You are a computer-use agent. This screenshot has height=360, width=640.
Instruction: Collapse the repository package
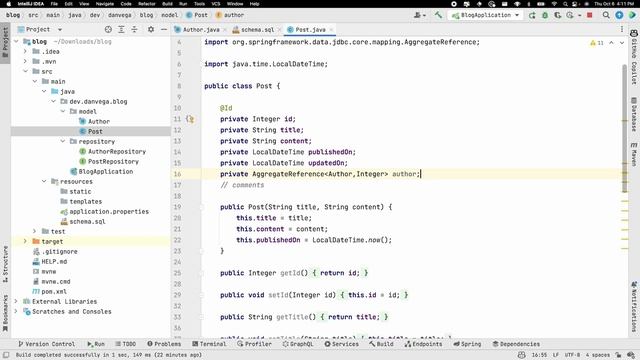pos(63,142)
